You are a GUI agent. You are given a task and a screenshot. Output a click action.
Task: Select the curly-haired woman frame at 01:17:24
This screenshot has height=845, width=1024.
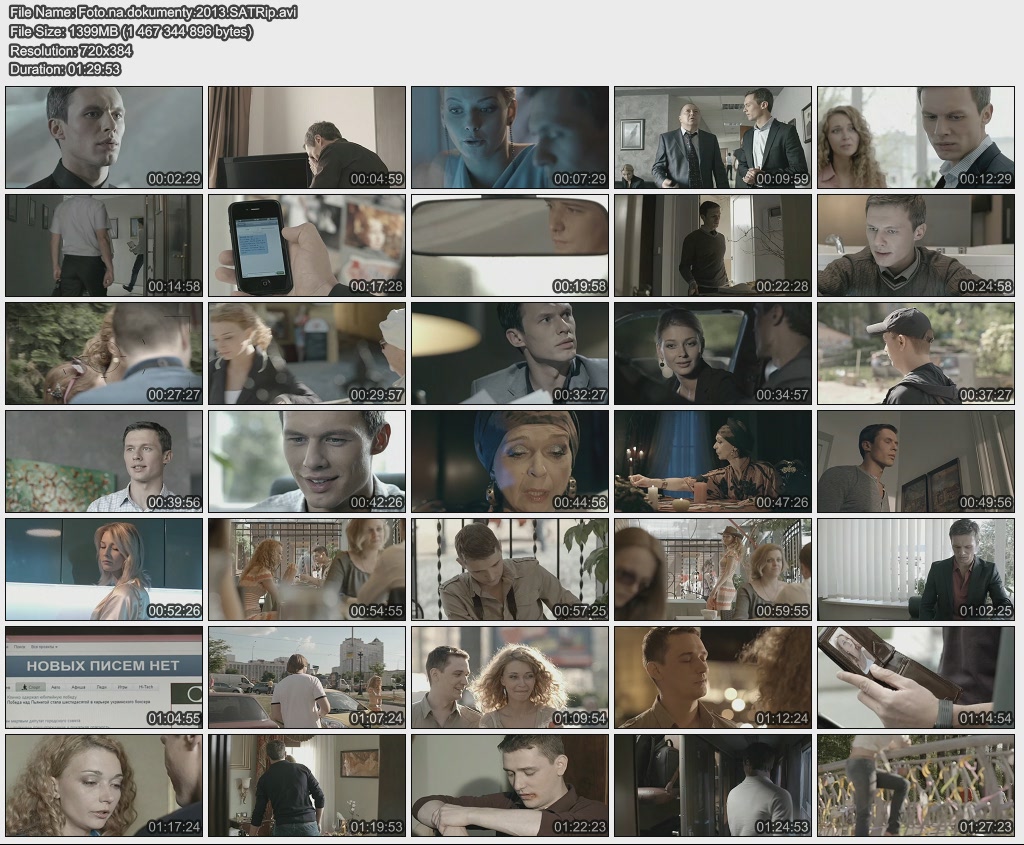[104, 785]
